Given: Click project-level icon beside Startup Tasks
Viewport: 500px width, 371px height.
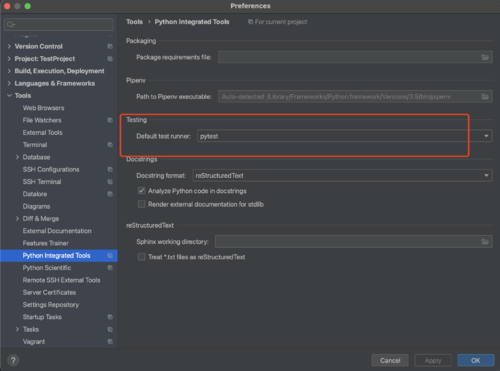Looking at the screenshot, I should pyautogui.click(x=110, y=317).
